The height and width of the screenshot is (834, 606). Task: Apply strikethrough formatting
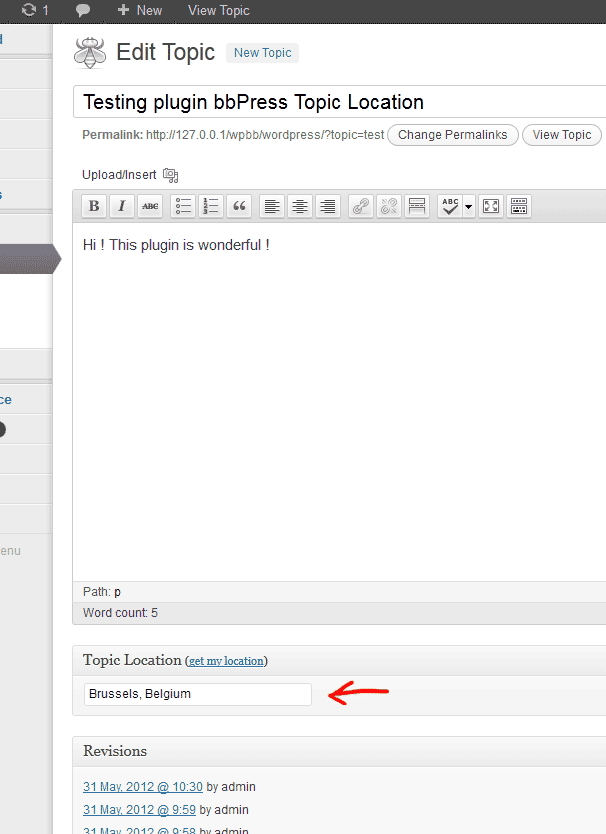[150, 206]
